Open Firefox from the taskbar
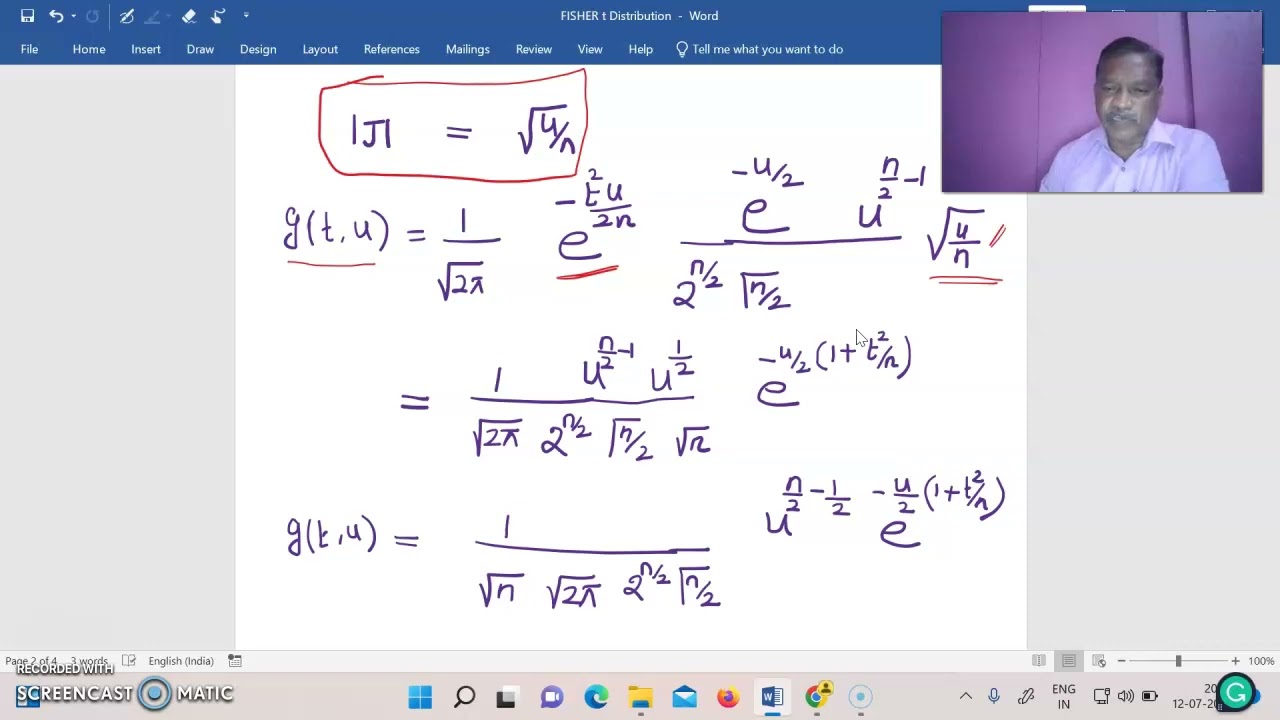Viewport: 1280px width, 720px height. point(728,697)
